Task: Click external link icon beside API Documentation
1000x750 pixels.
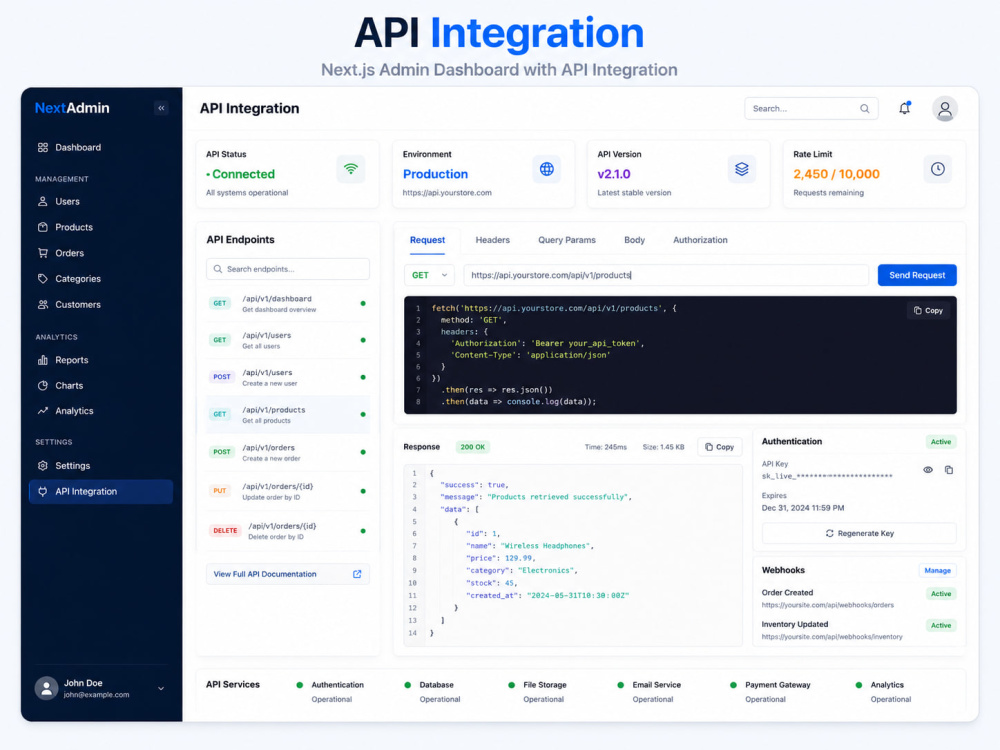Action: coord(357,574)
